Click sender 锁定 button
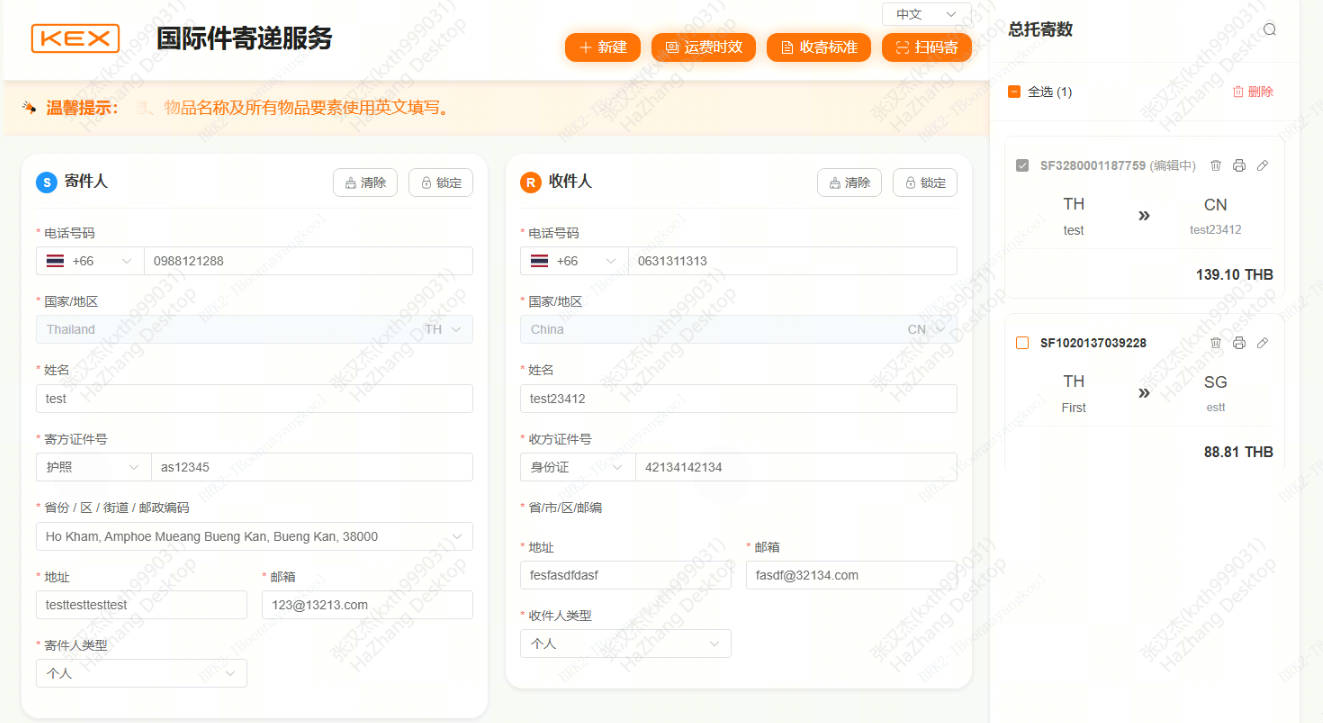This screenshot has width=1323, height=723. [x=441, y=183]
